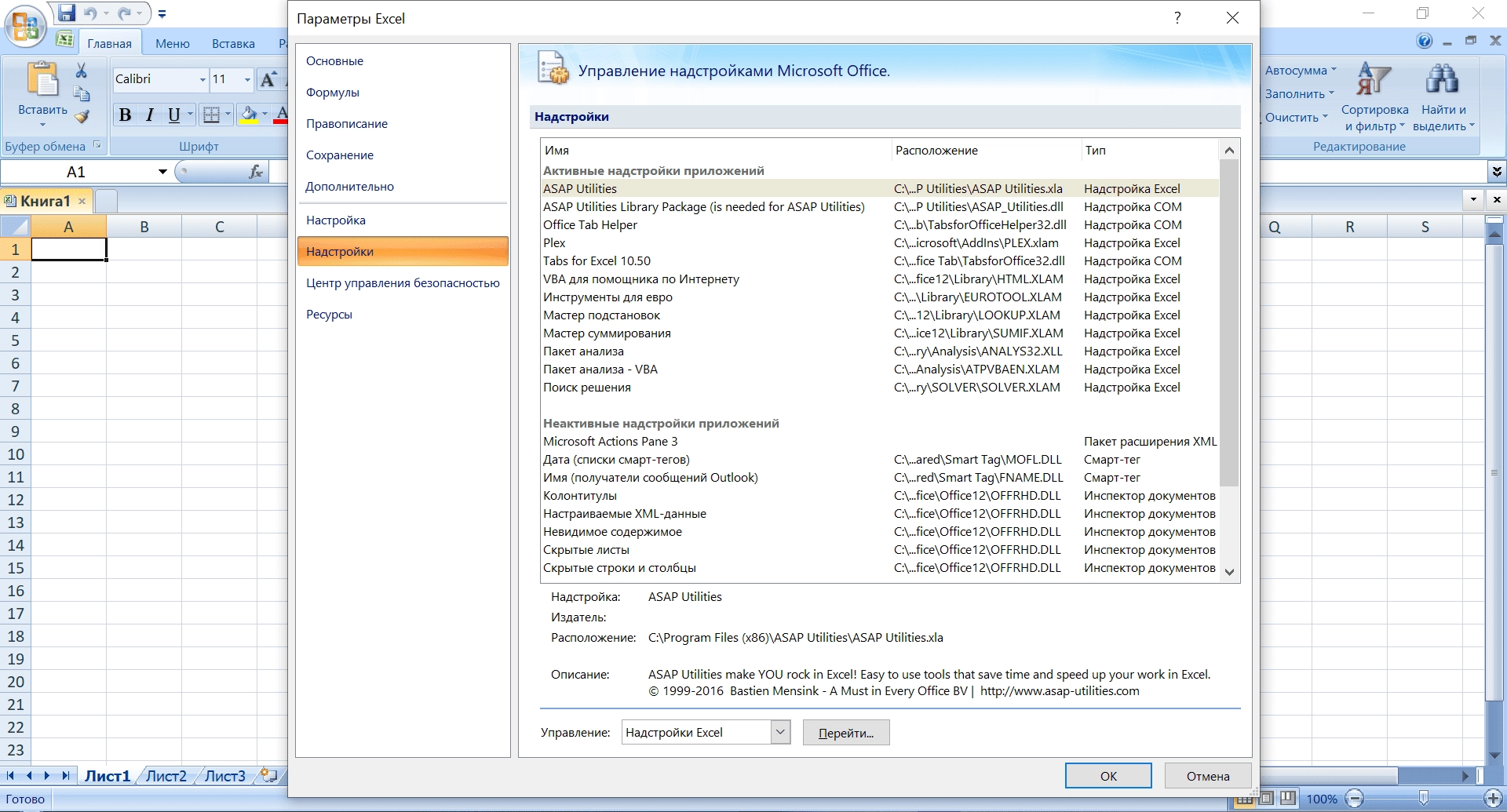Viewport: 1507px width, 812px height.
Task: Toggle Italic formatting
Action: tap(149, 115)
